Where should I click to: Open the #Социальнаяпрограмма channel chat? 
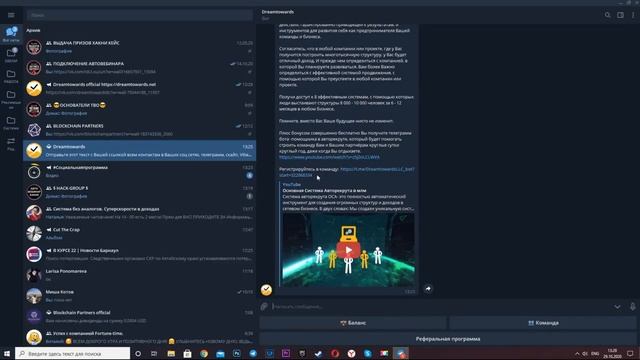click(140, 171)
